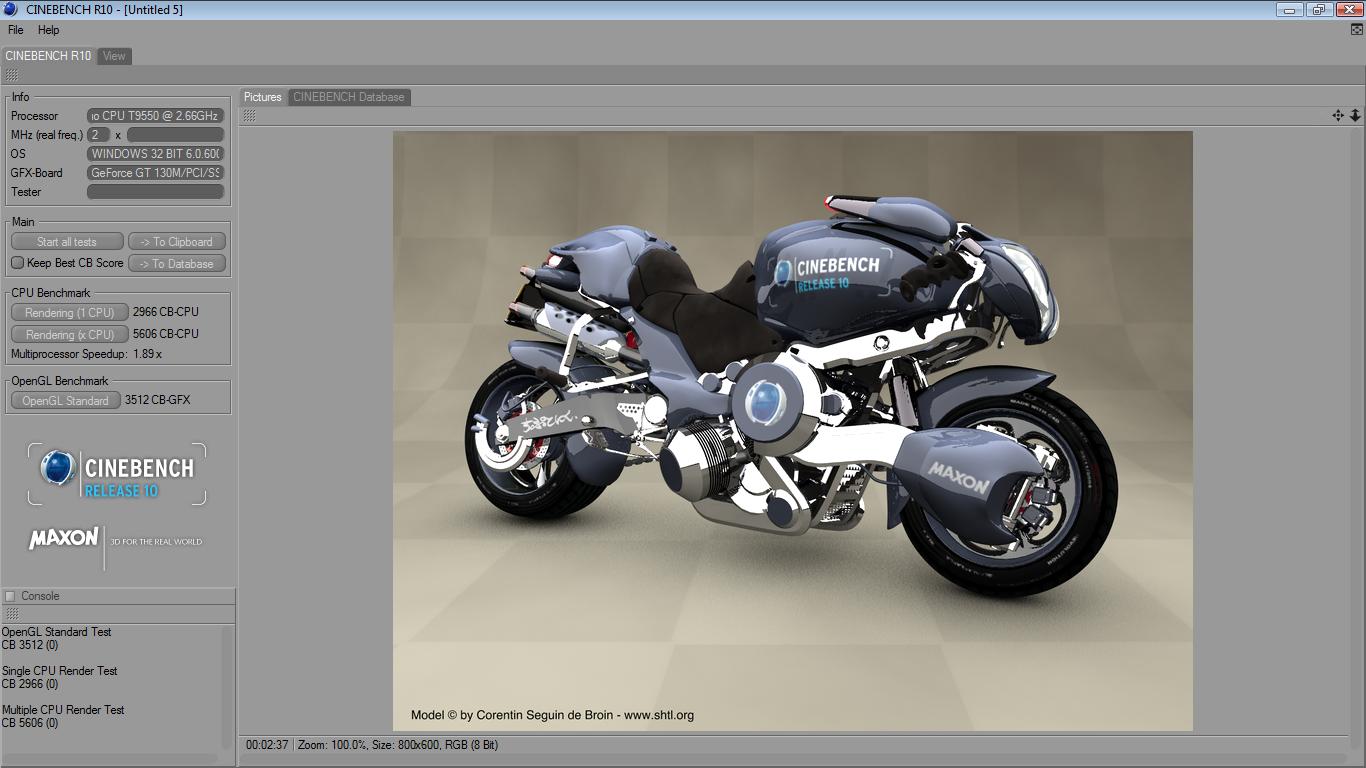This screenshot has height=768, width=1366.
Task: Click the OS info field
Action: [x=155, y=154]
